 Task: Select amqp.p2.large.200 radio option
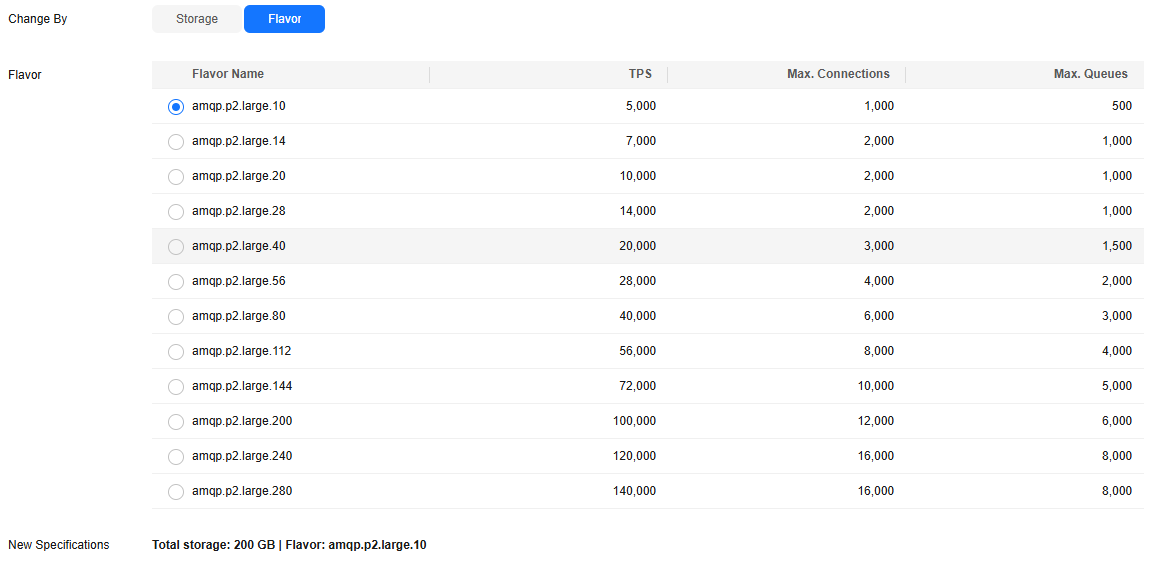pyautogui.click(x=176, y=422)
